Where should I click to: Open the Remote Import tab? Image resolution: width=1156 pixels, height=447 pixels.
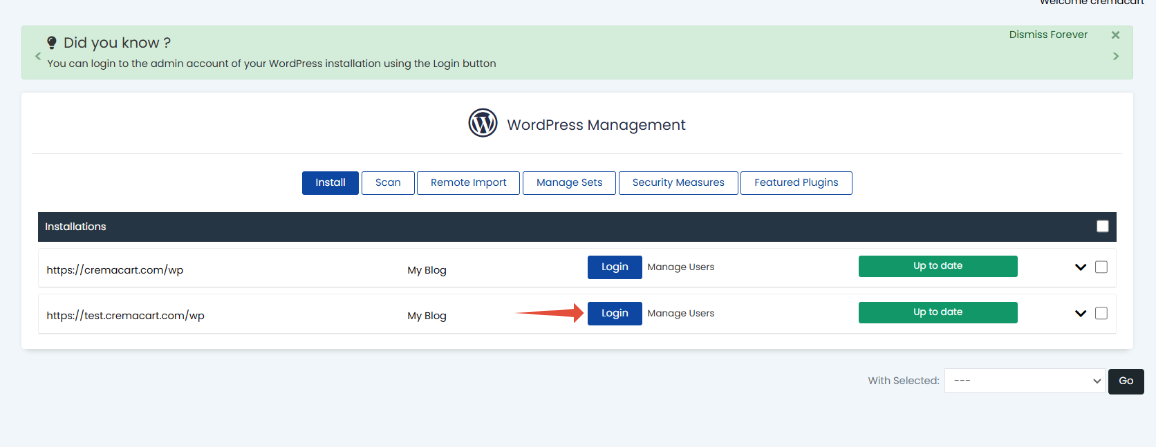(468, 183)
